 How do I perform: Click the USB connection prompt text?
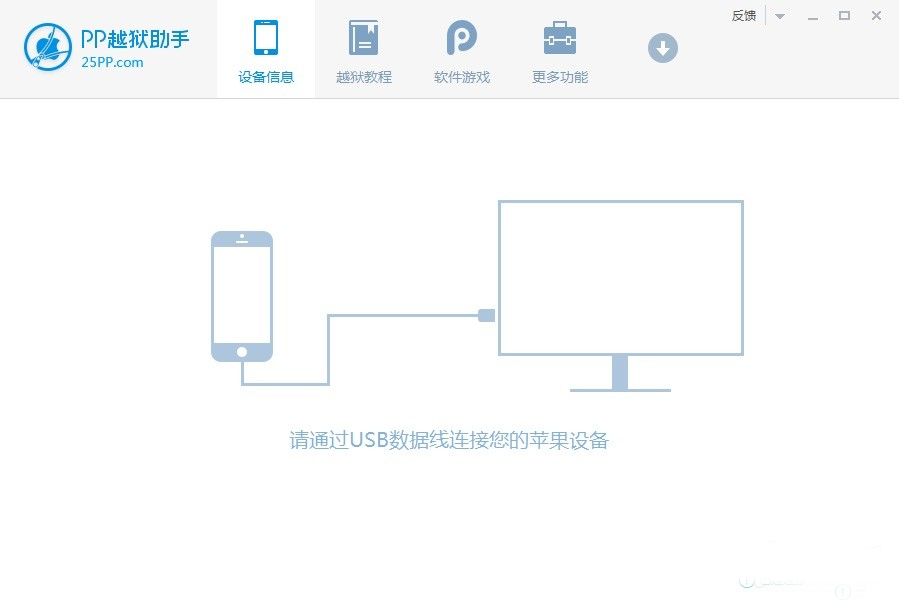[x=449, y=440]
